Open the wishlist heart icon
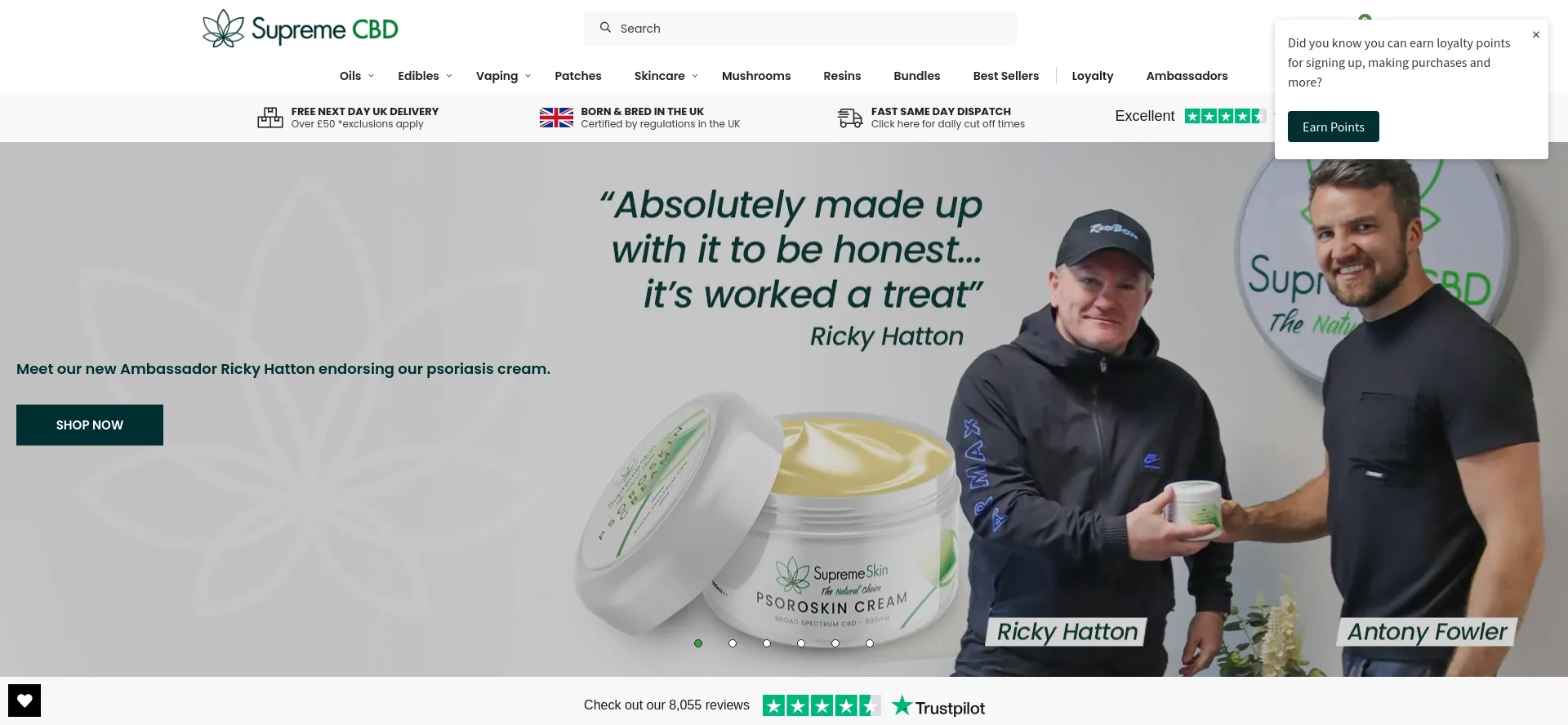Image resolution: width=1568 pixels, height=725 pixels. 24,701
